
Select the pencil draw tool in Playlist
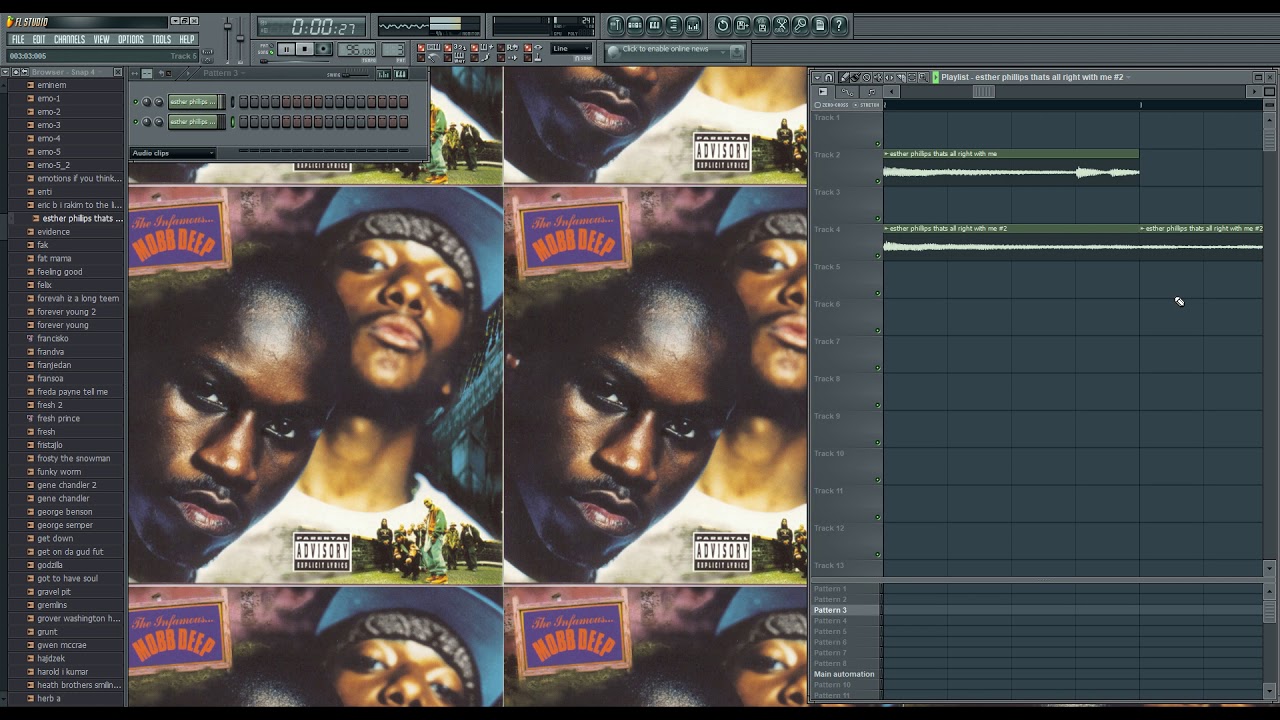click(844, 78)
